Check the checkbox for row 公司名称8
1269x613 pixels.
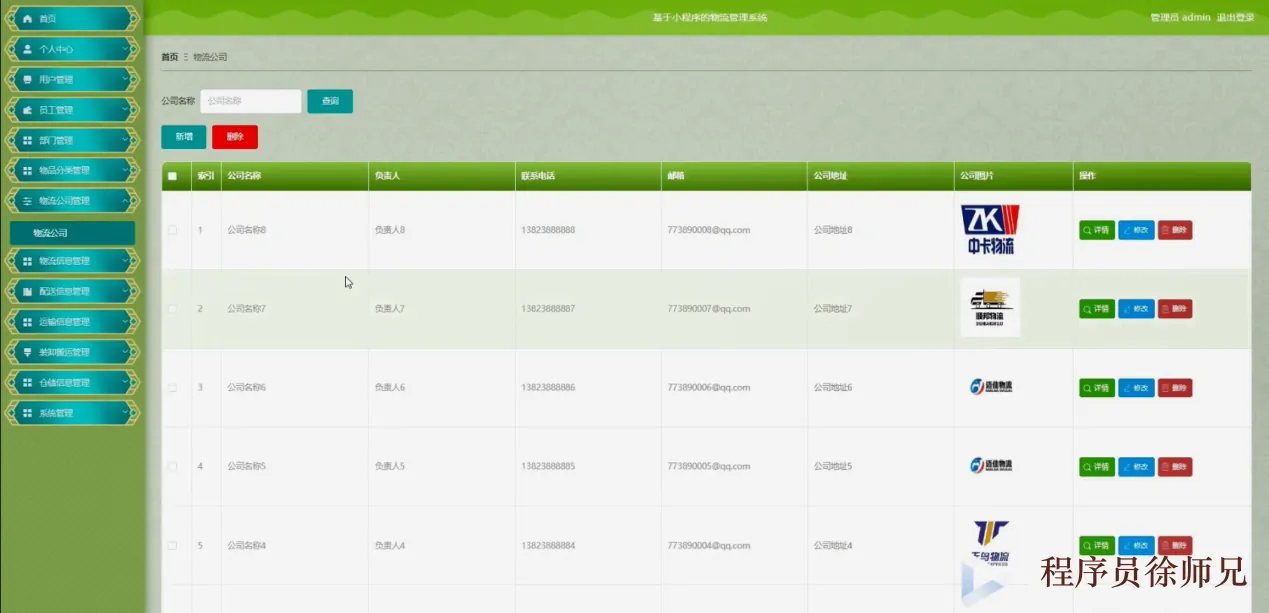(x=172, y=230)
